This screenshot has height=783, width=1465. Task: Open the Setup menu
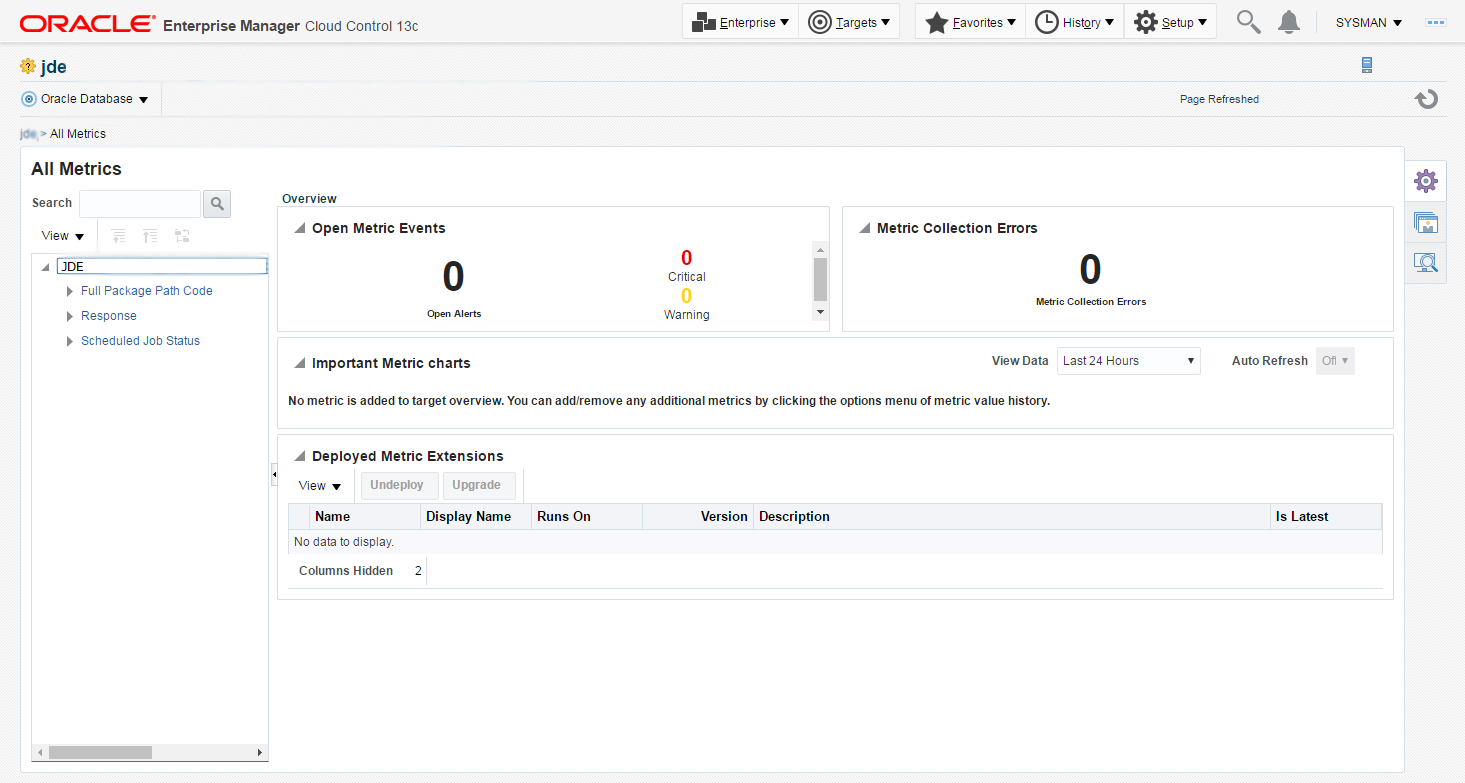1170,22
